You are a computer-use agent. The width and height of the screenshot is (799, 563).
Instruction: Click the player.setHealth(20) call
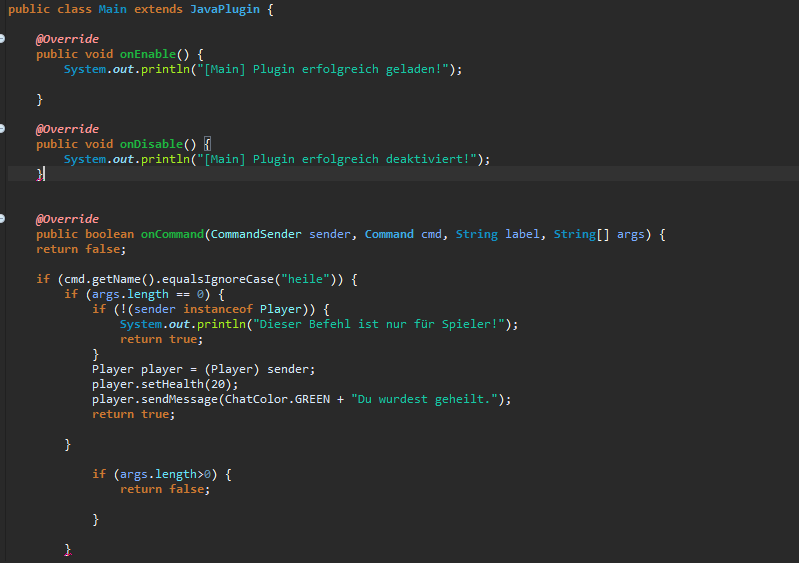(x=165, y=384)
